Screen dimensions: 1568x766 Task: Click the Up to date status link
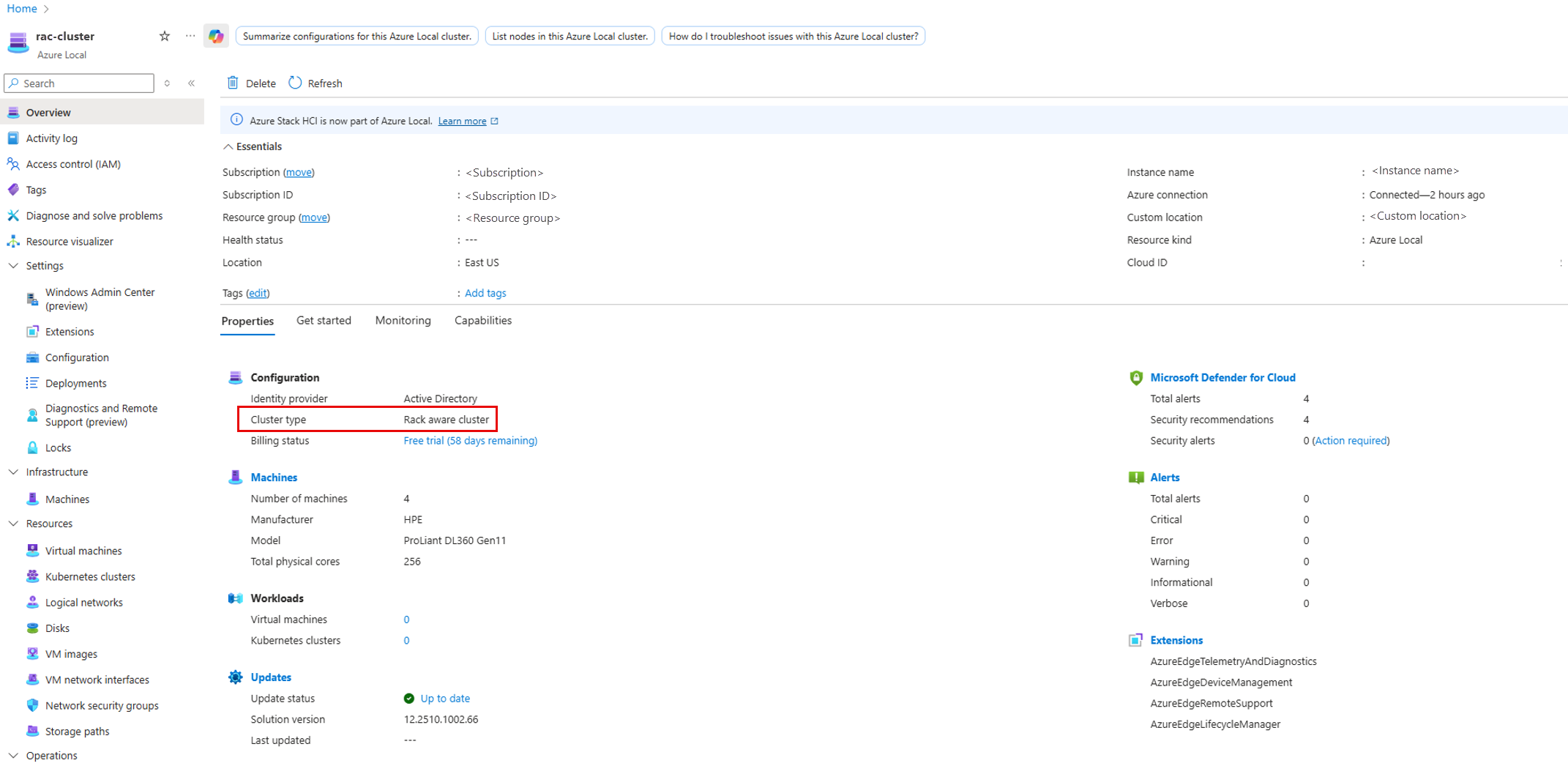click(445, 699)
